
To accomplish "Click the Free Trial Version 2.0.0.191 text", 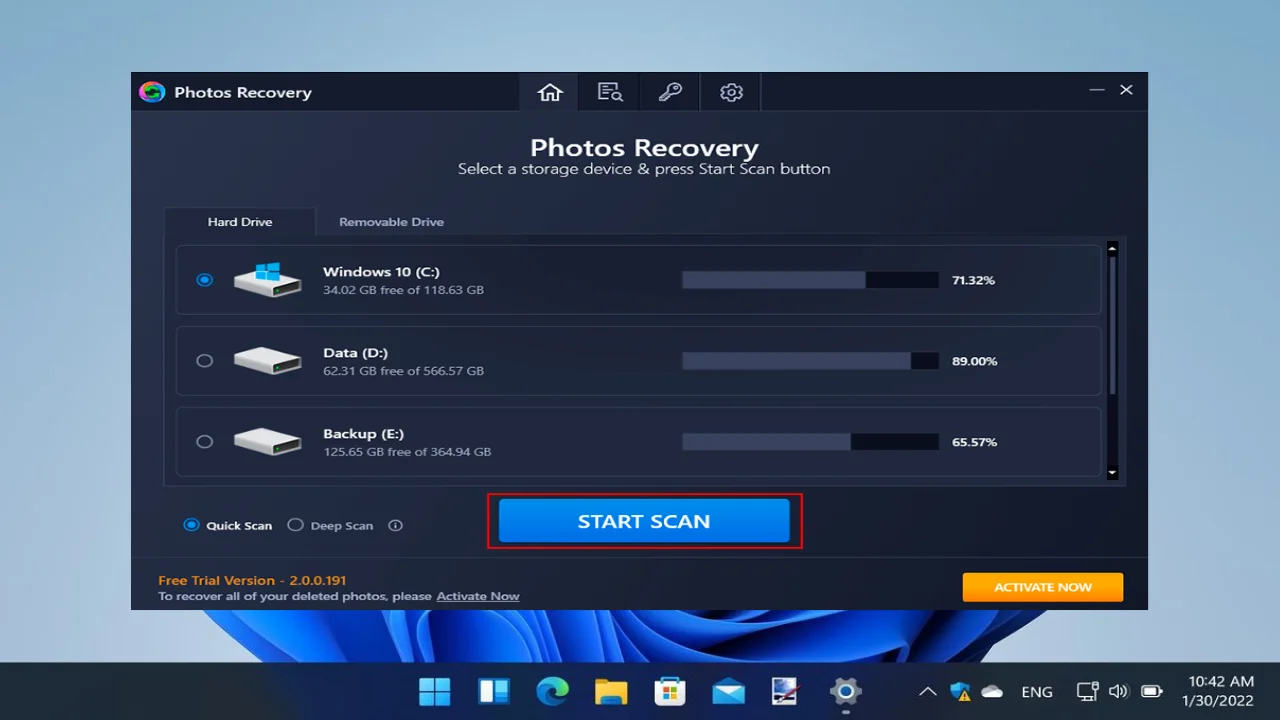I will (252, 580).
